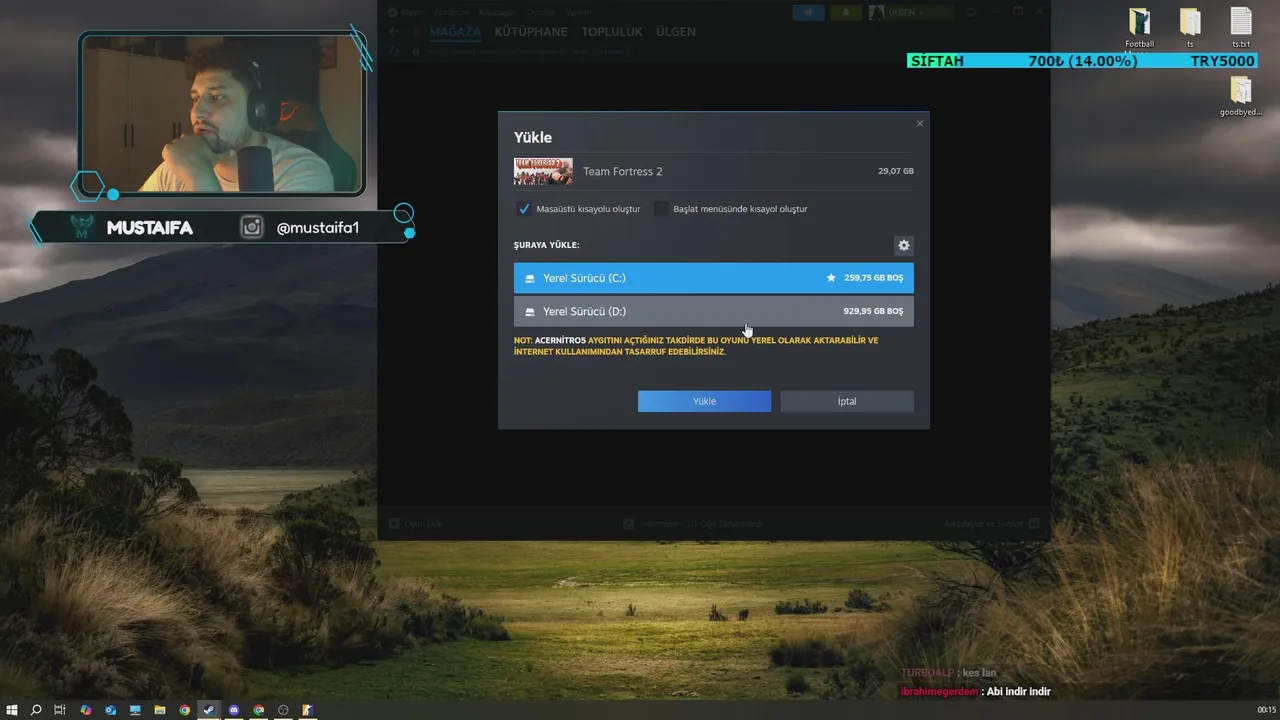Click 929,95 GB BOŞ free-space text

coord(873,311)
